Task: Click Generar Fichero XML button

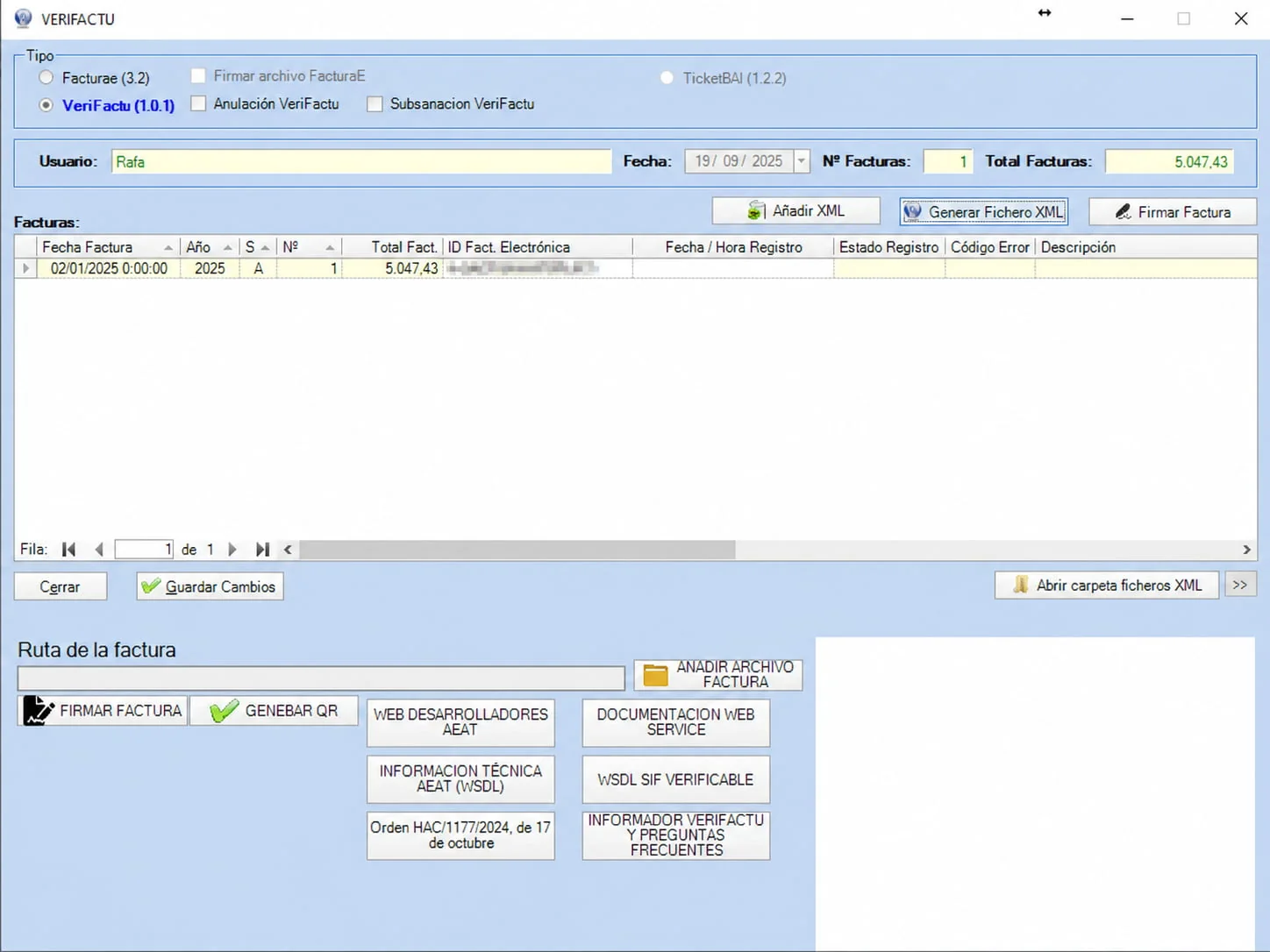Action: [x=983, y=211]
